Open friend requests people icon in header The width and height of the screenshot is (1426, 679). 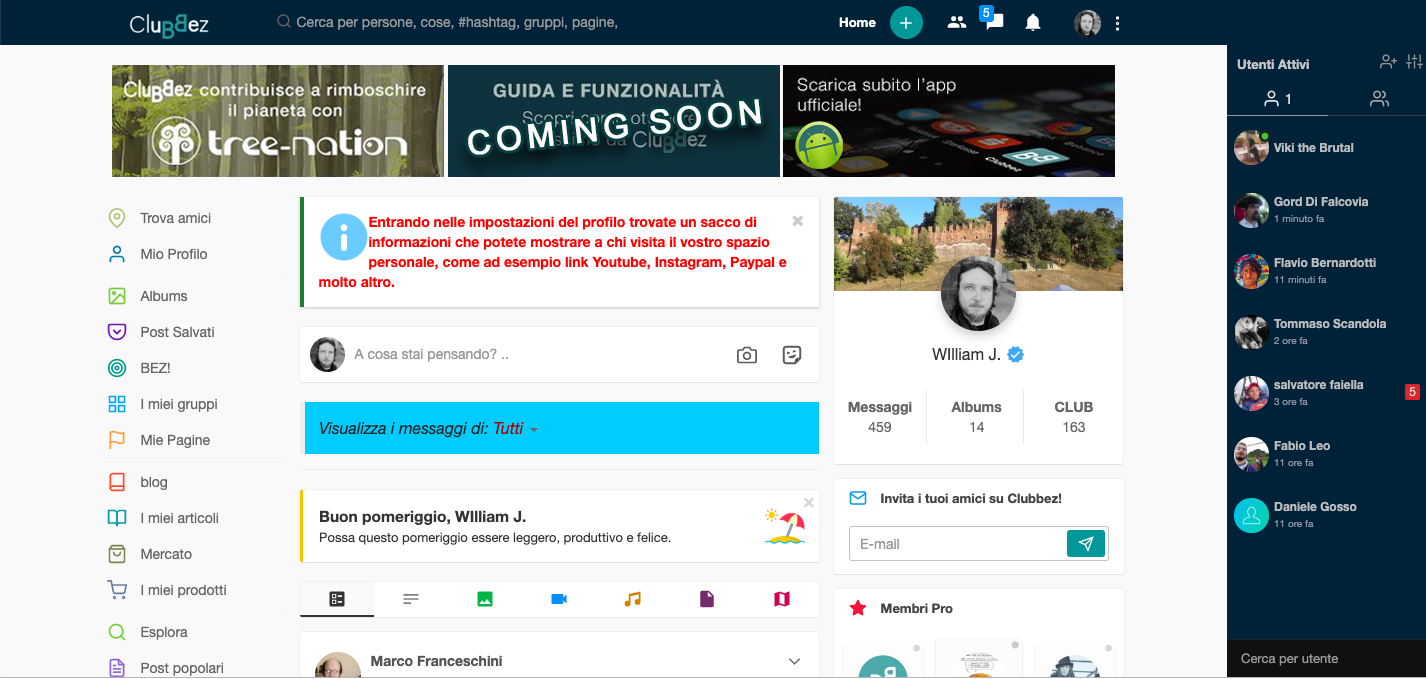pos(957,22)
